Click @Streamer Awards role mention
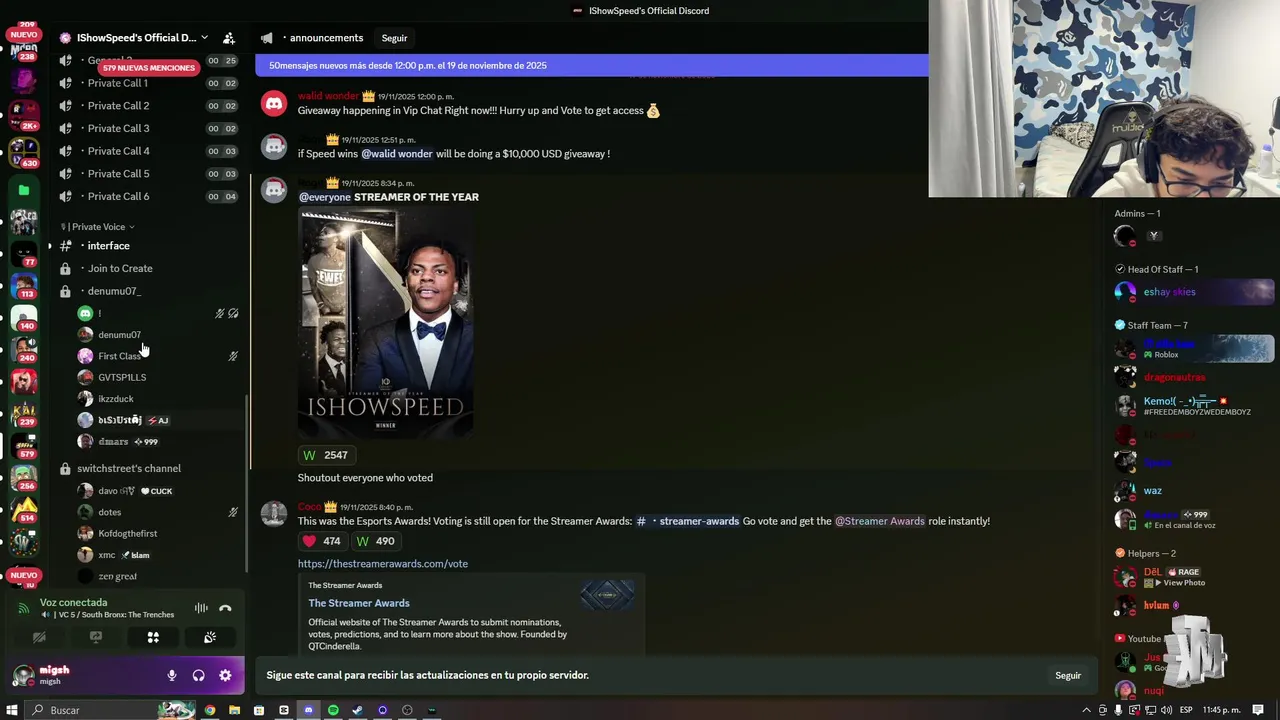Screen dimensions: 1280x720 879,521
